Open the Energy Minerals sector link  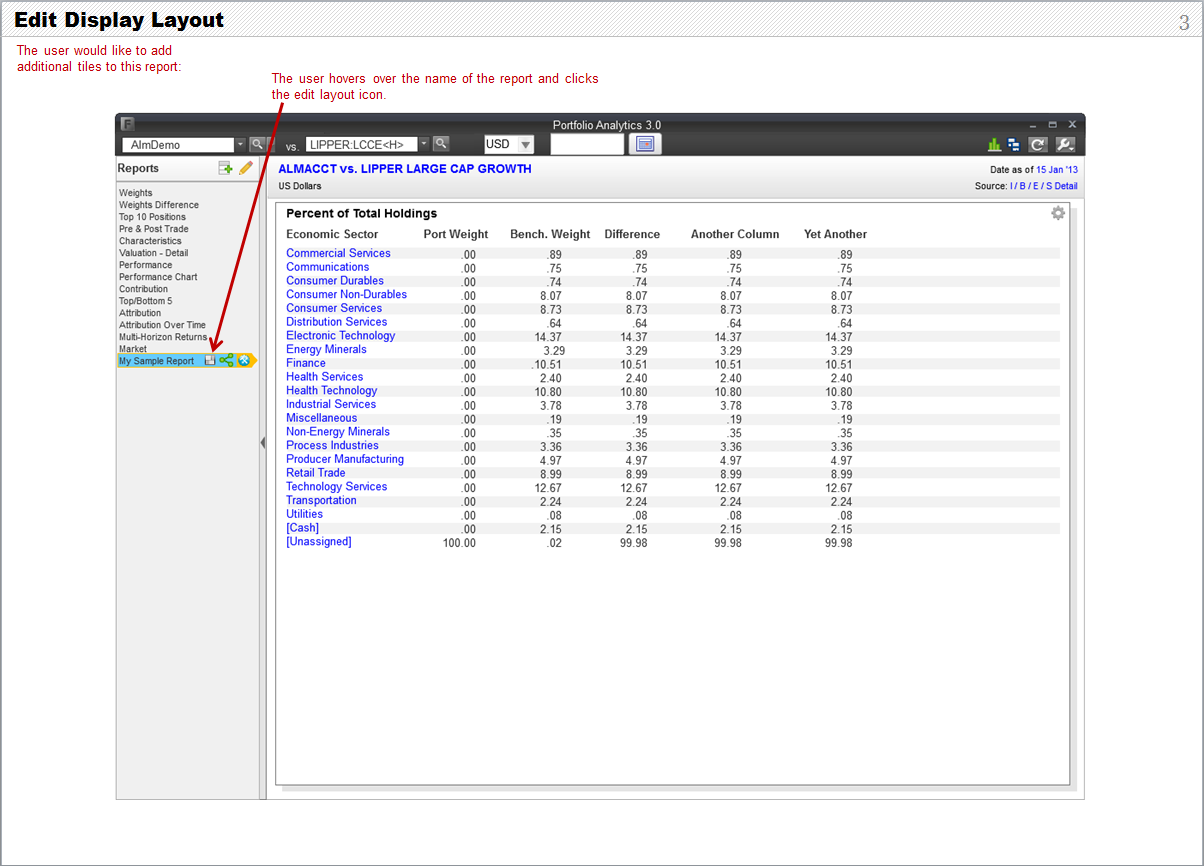(326, 350)
